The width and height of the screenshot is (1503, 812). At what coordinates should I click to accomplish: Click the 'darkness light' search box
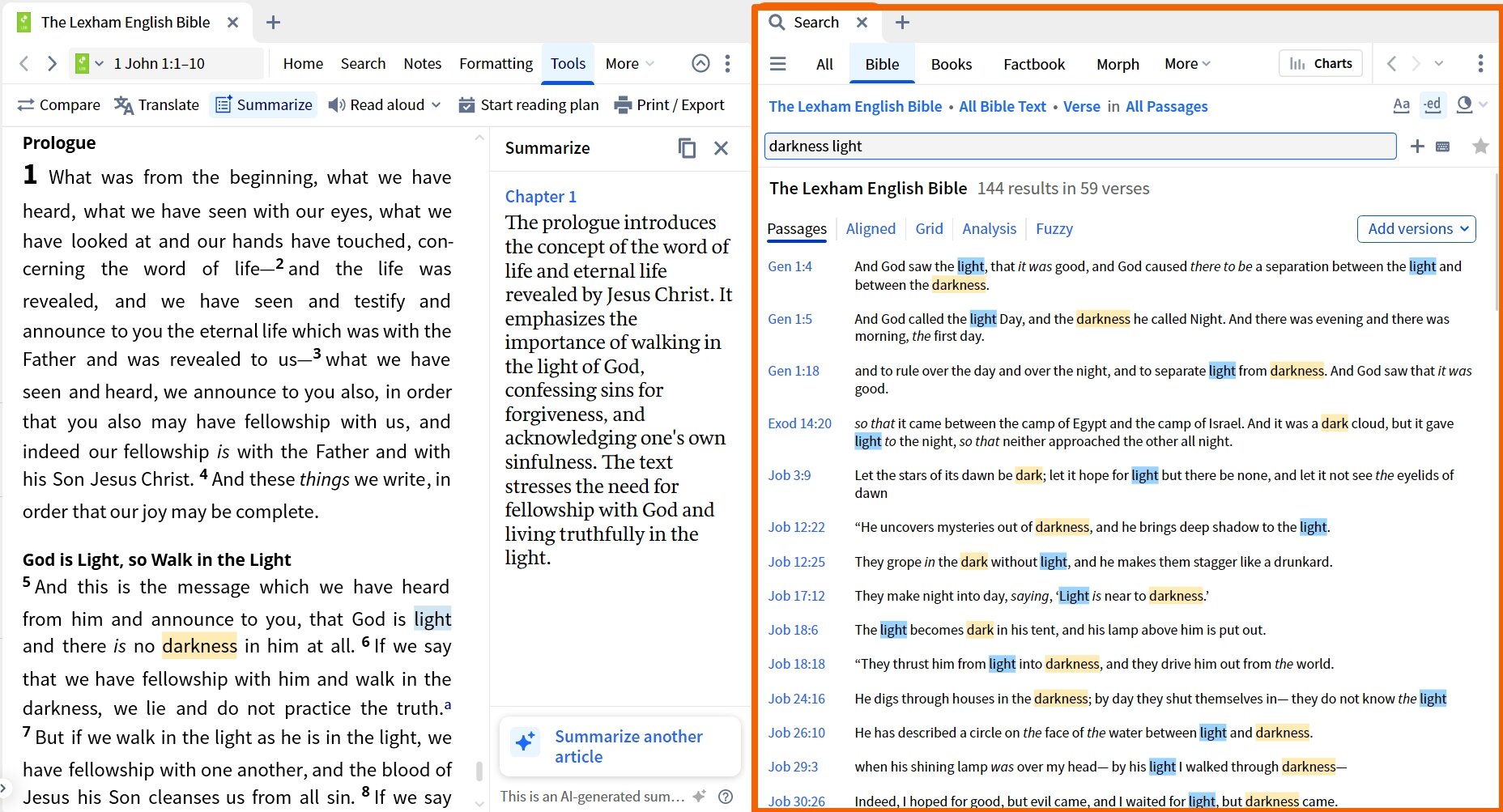pos(1080,146)
